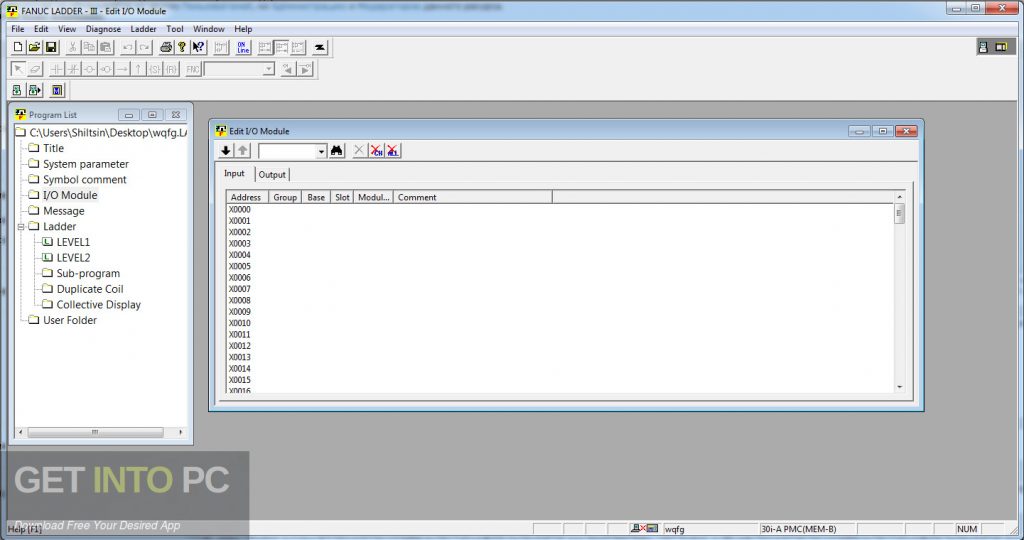Print with the printer icon
1024x540 pixels.
tap(166, 47)
